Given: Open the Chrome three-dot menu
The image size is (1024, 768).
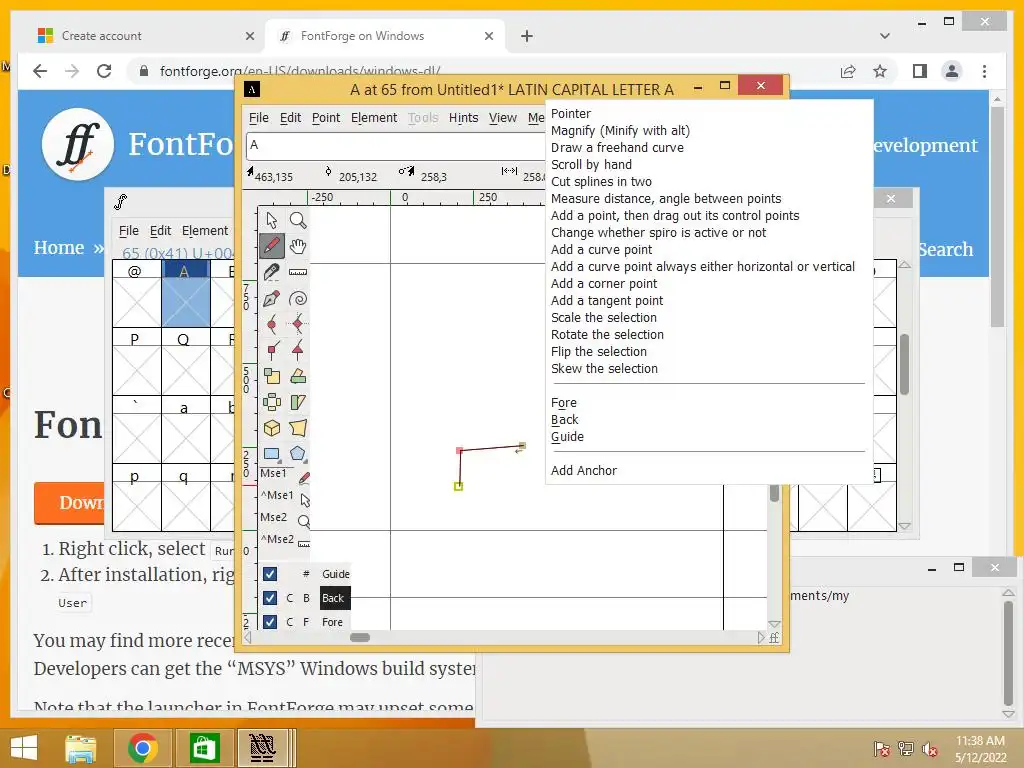Looking at the screenshot, I should point(984,71).
